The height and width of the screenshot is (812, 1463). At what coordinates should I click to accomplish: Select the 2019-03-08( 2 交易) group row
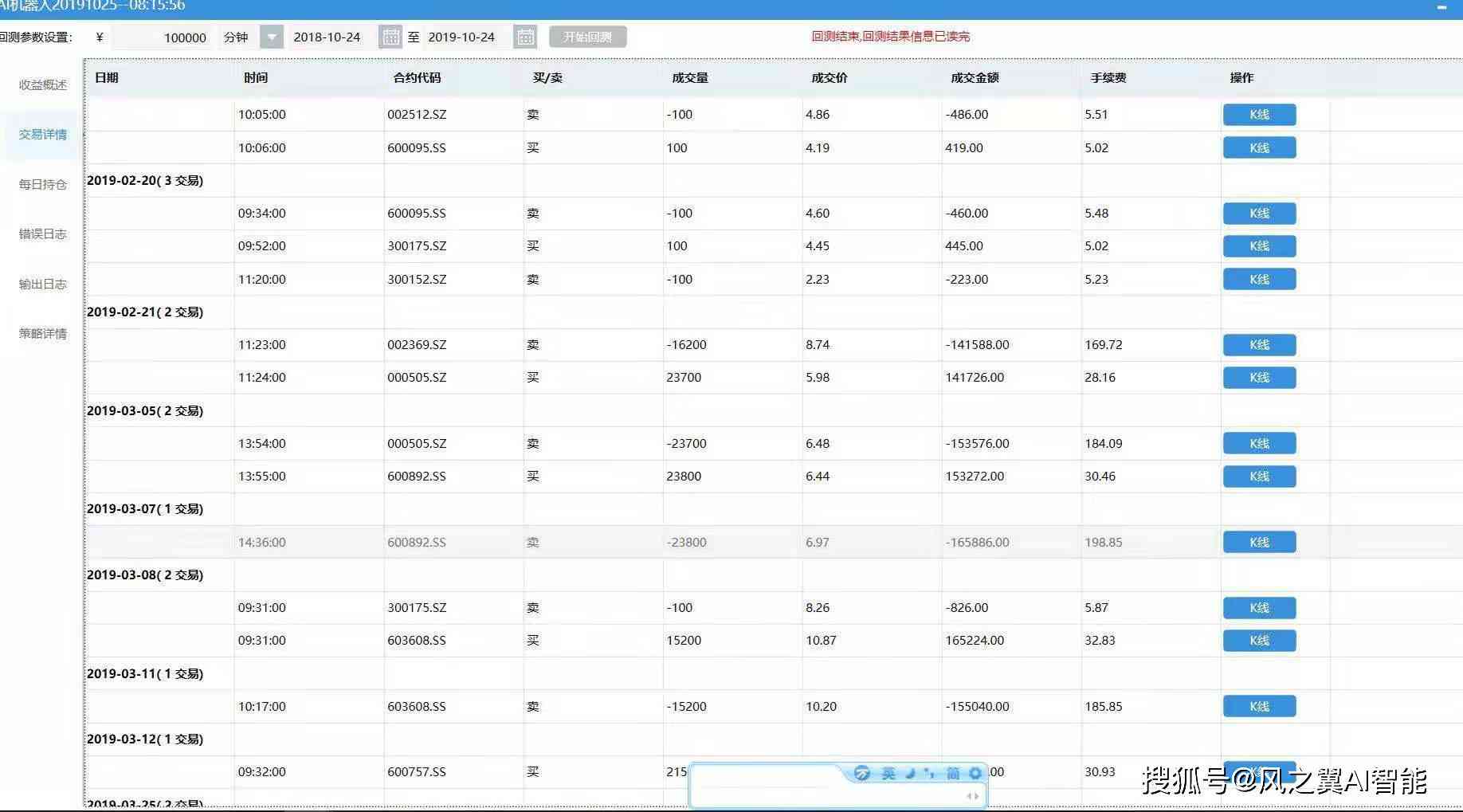773,575
